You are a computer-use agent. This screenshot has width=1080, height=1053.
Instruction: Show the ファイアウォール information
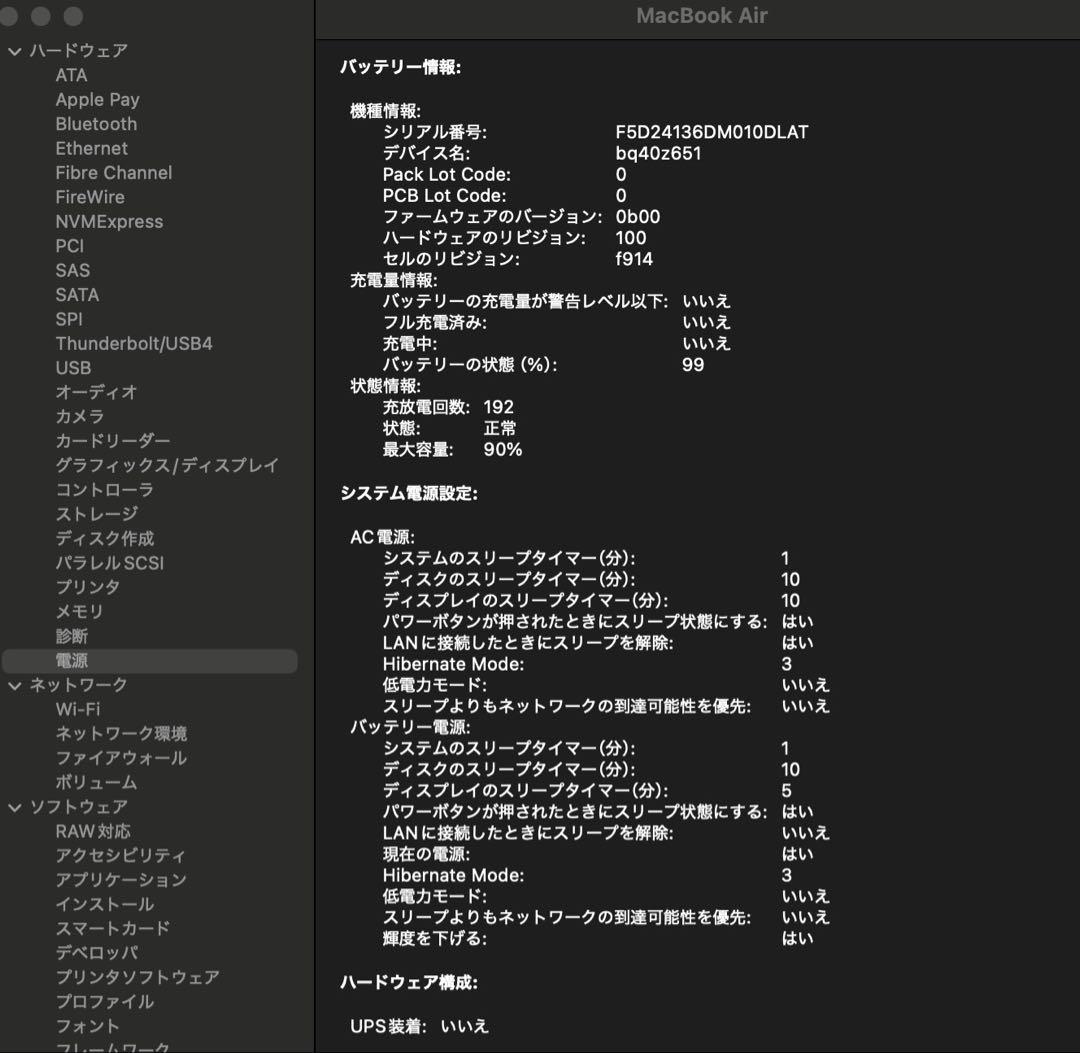pyautogui.click(x=121, y=758)
